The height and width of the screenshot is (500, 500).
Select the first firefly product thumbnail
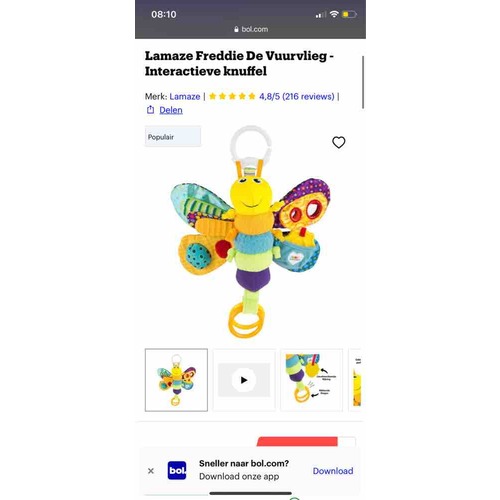[x=176, y=380]
